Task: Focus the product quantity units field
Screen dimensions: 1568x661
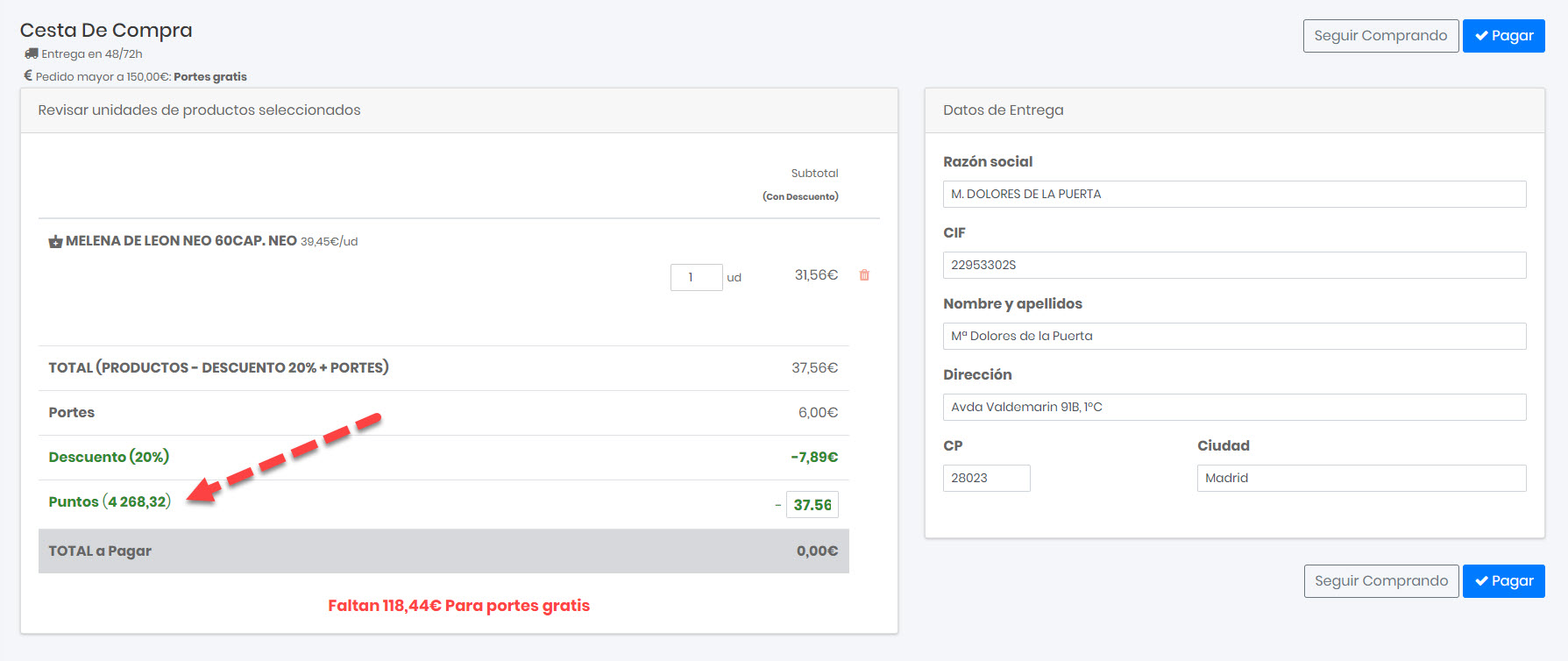Action: [696, 277]
